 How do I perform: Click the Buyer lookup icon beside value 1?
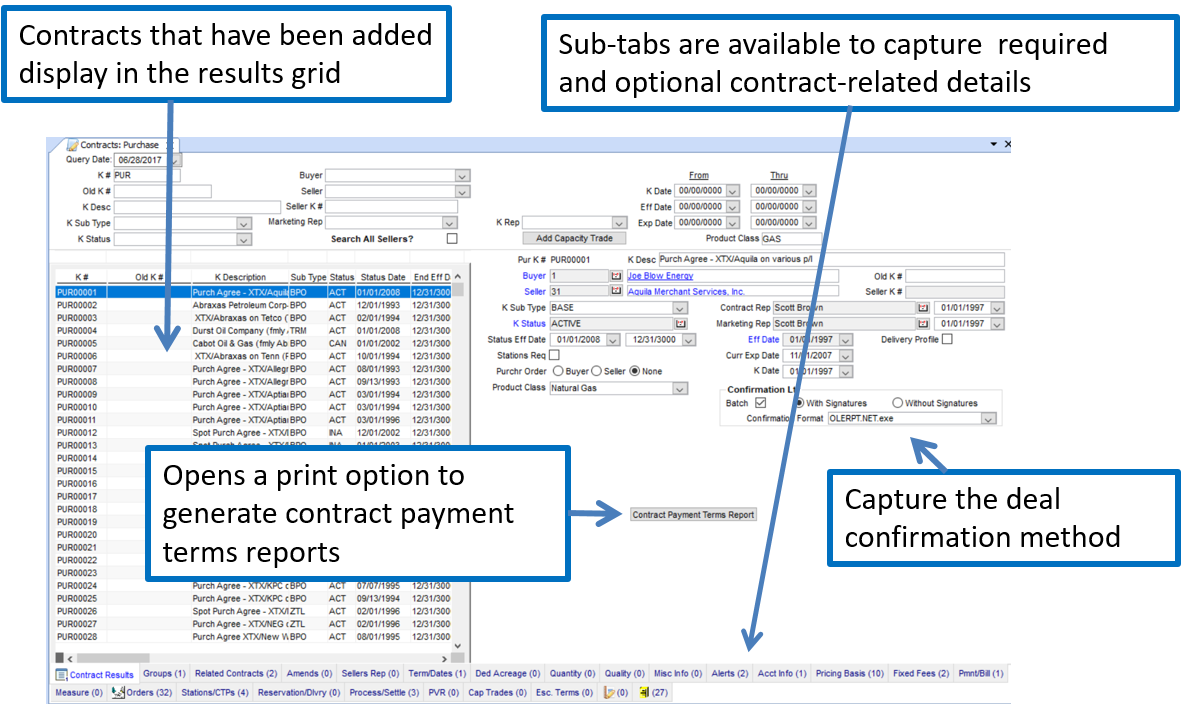tap(615, 276)
